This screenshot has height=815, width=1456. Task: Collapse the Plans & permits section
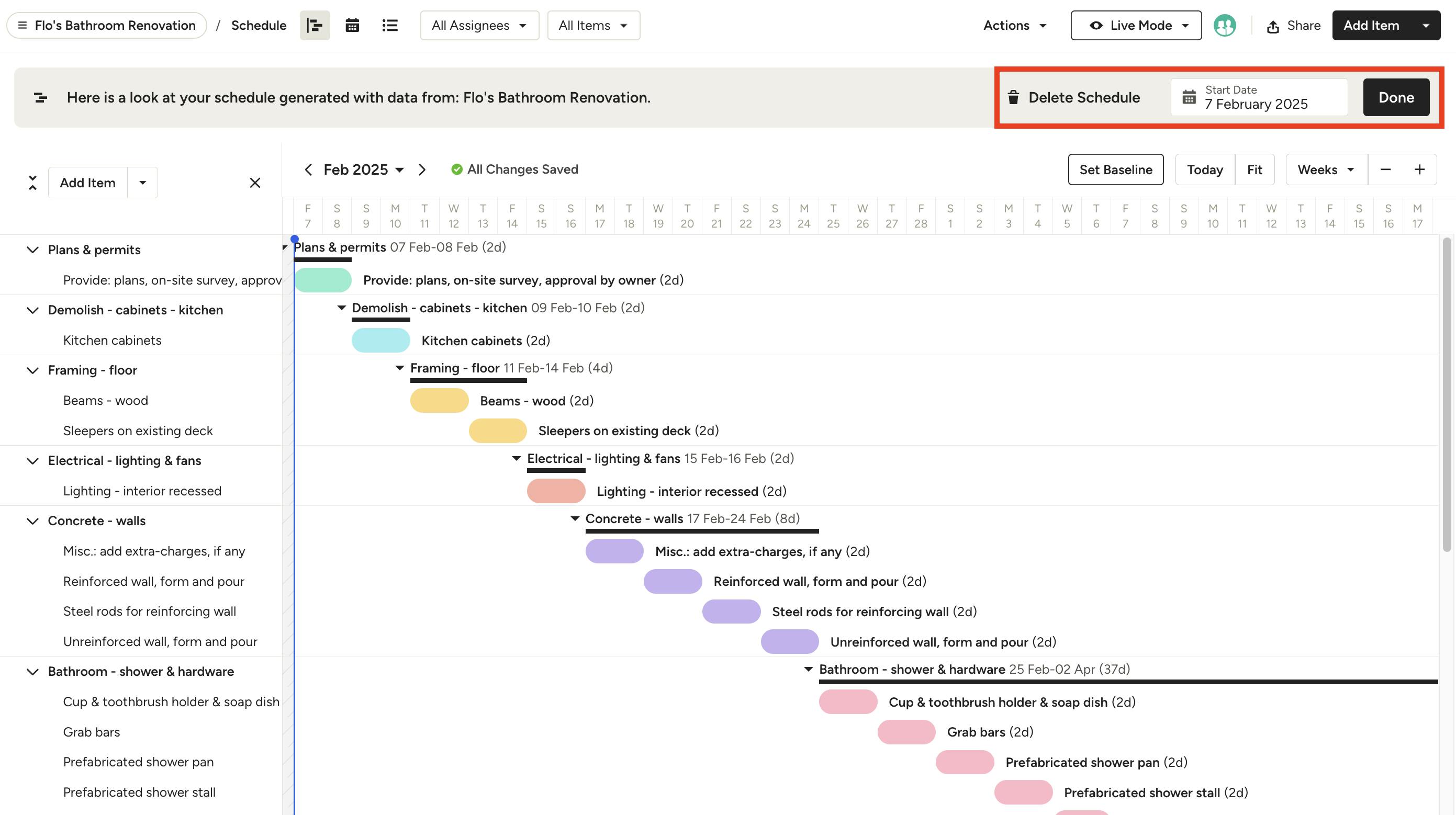click(32, 250)
